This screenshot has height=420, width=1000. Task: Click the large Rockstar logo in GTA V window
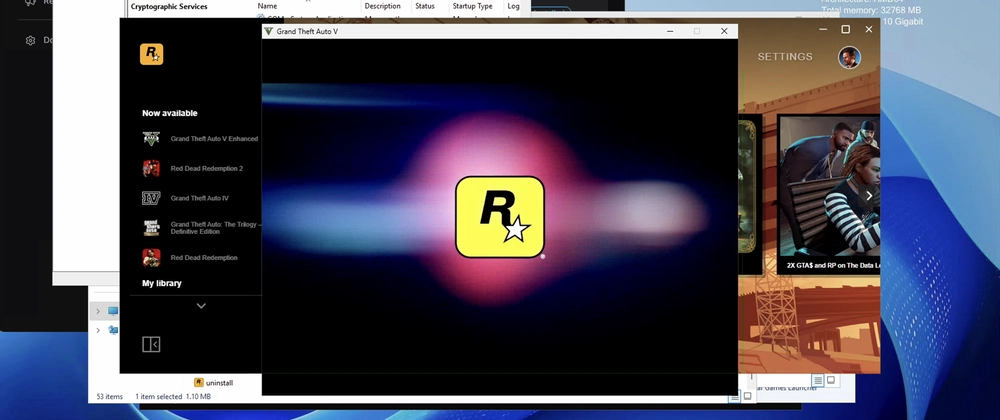point(499,217)
